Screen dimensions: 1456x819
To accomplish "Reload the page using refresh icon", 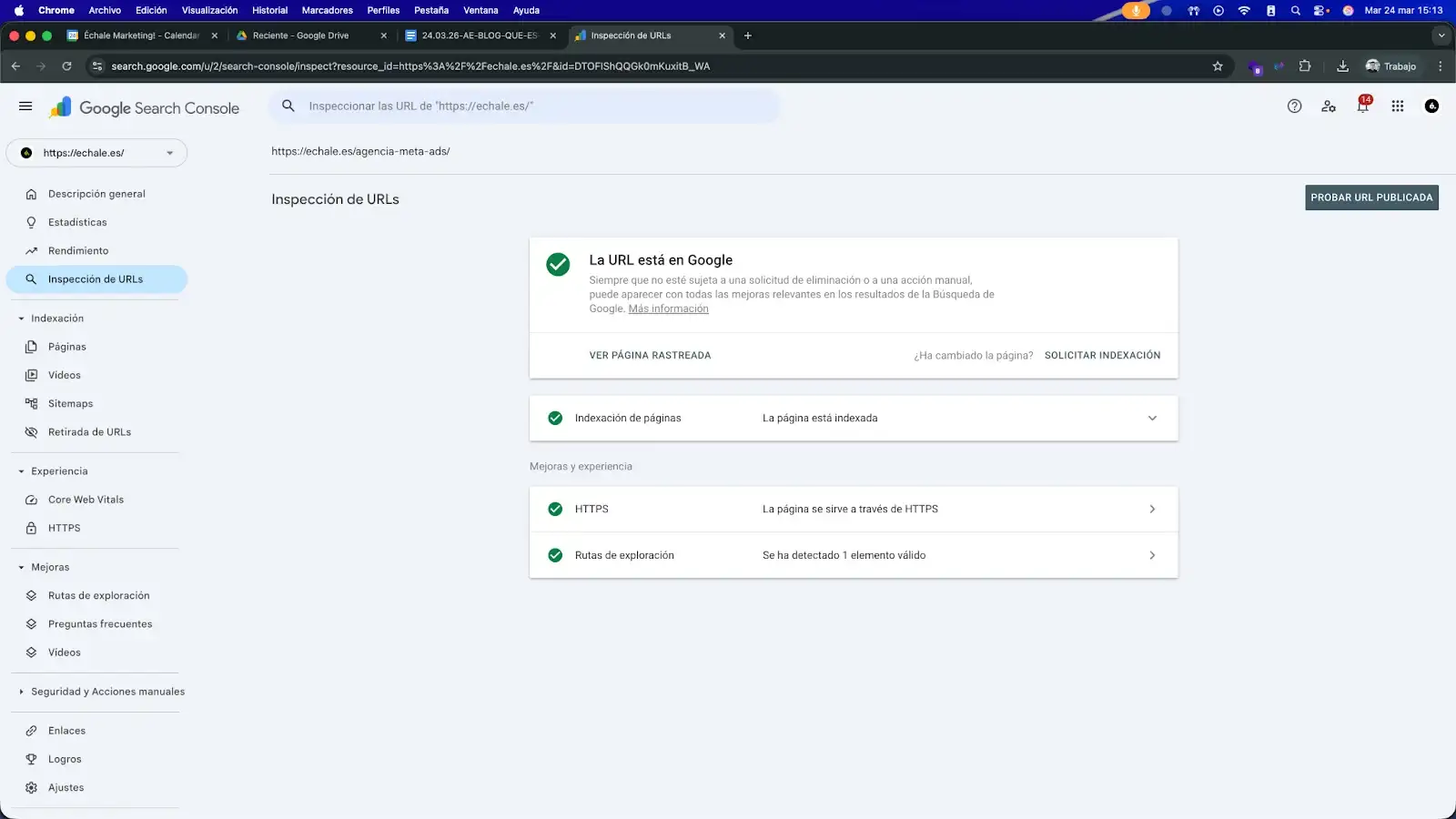I will point(66,66).
